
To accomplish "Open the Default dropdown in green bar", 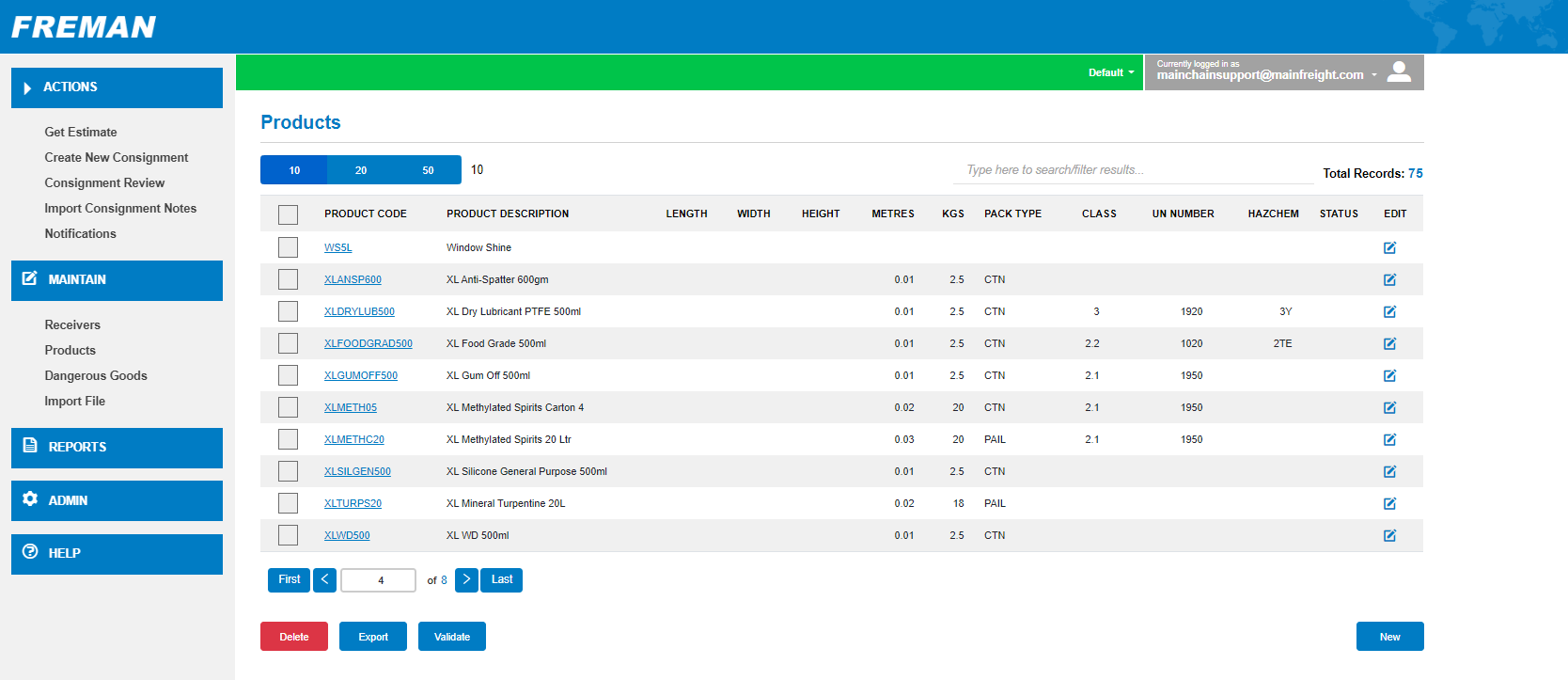I will tap(1111, 72).
